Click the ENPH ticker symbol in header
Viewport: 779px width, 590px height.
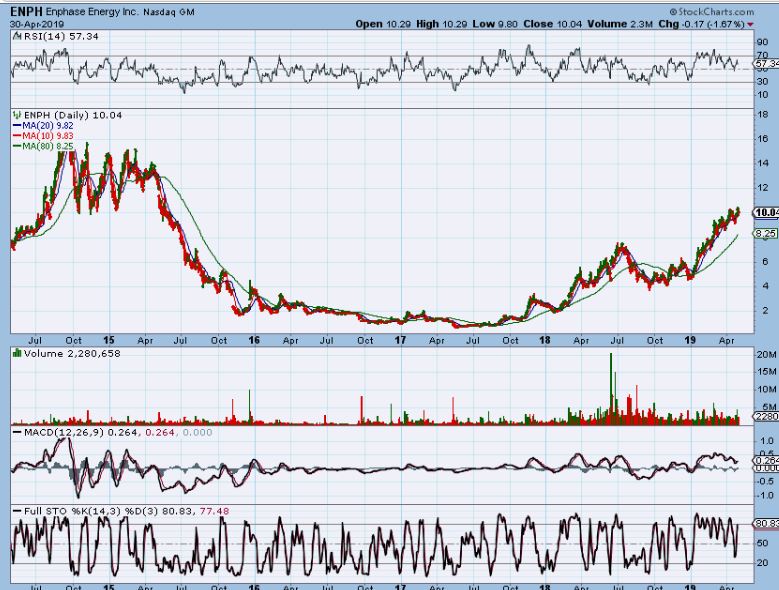tap(26, 11)
